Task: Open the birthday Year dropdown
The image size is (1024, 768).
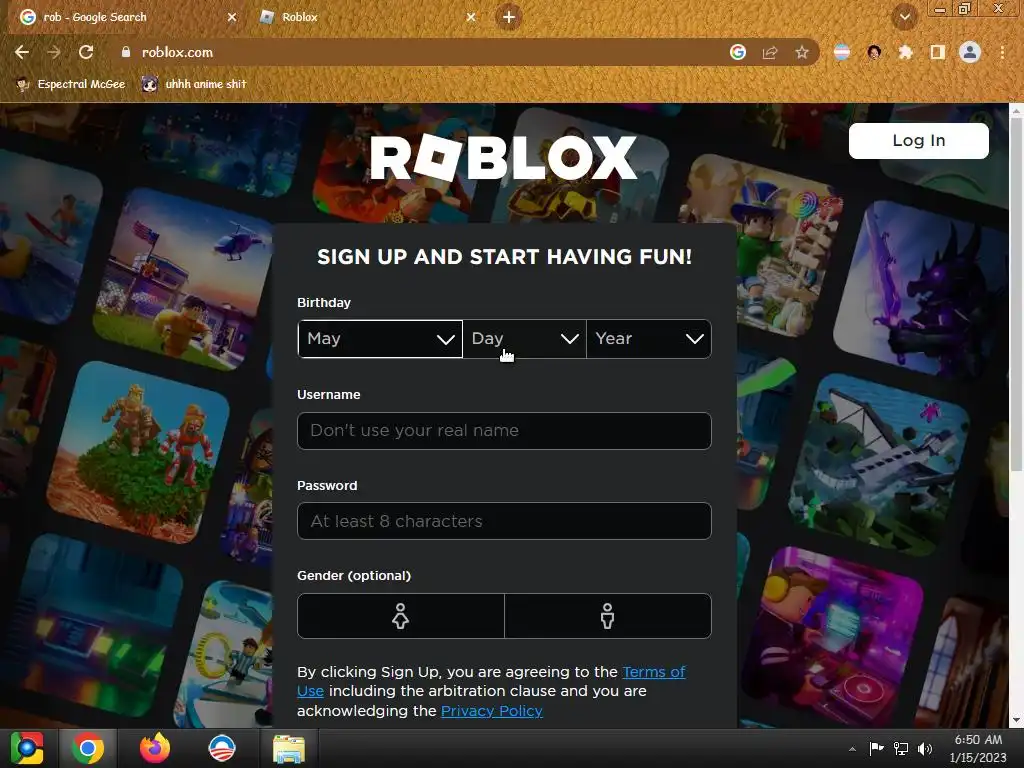Action: pyautogui.click(x=648, y=338)
